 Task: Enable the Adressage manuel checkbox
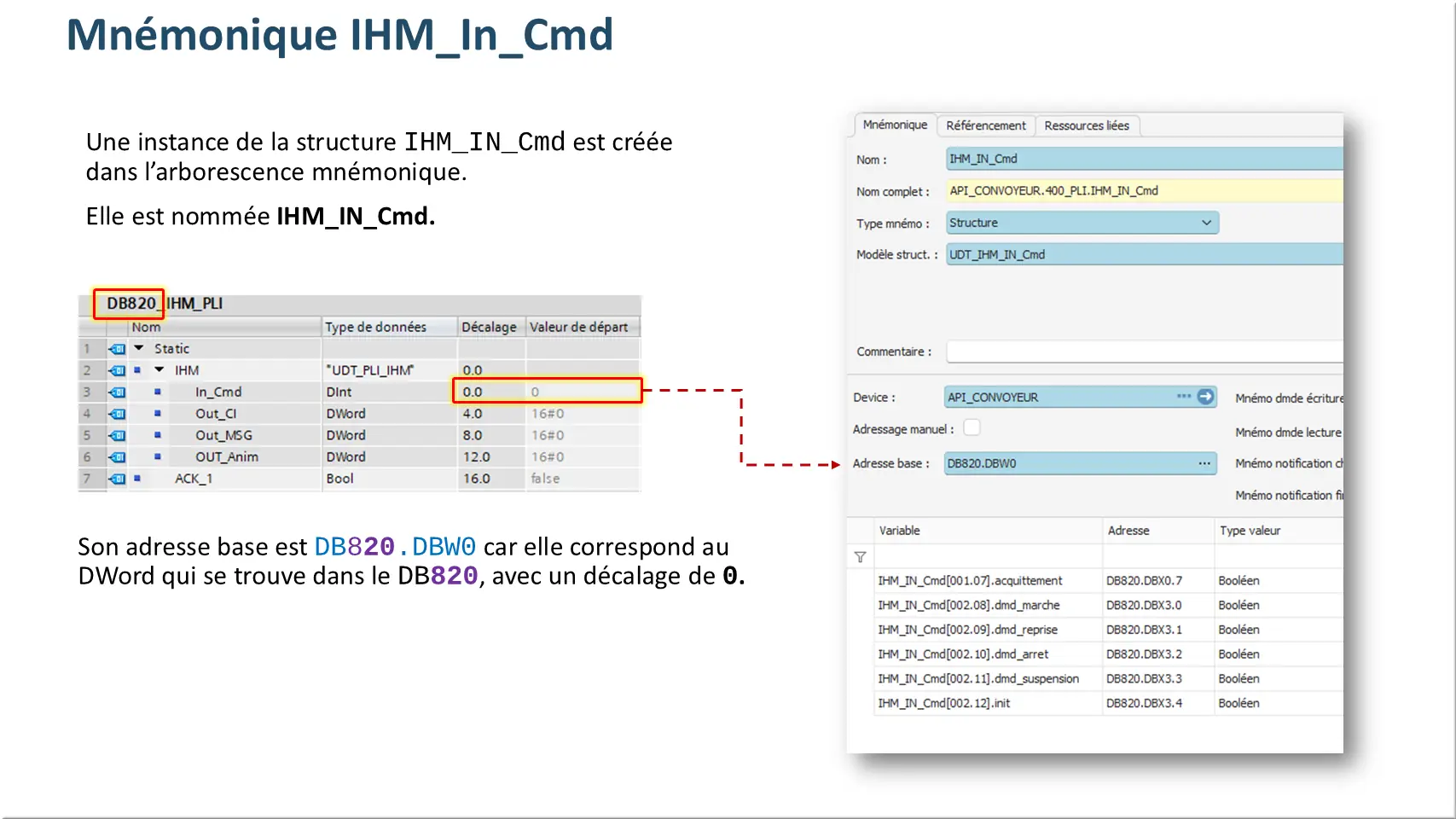click(972, 428)
